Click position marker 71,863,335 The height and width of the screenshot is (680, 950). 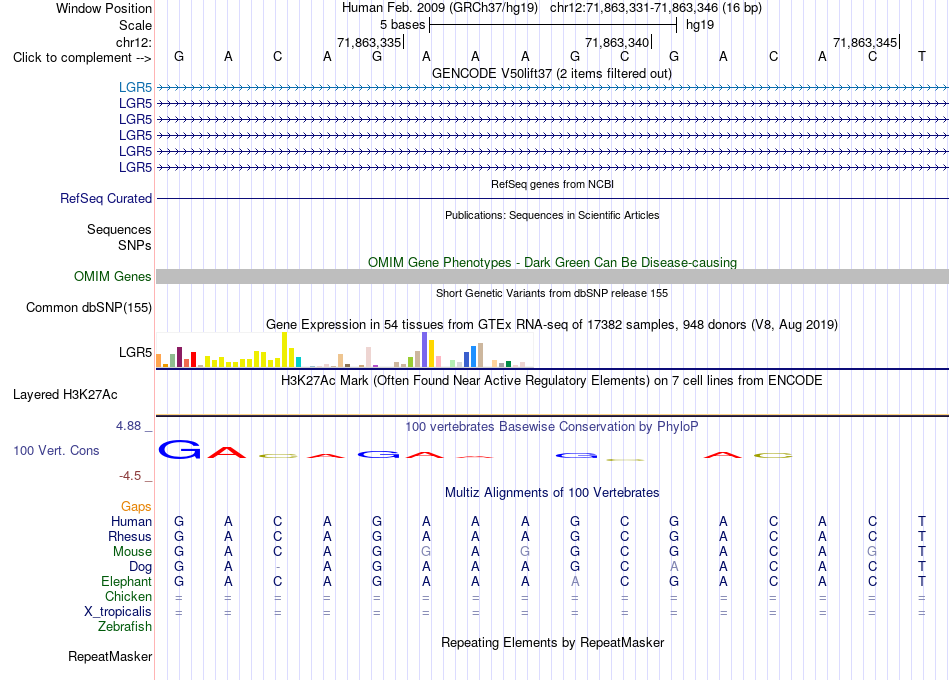tap(370, 42)
